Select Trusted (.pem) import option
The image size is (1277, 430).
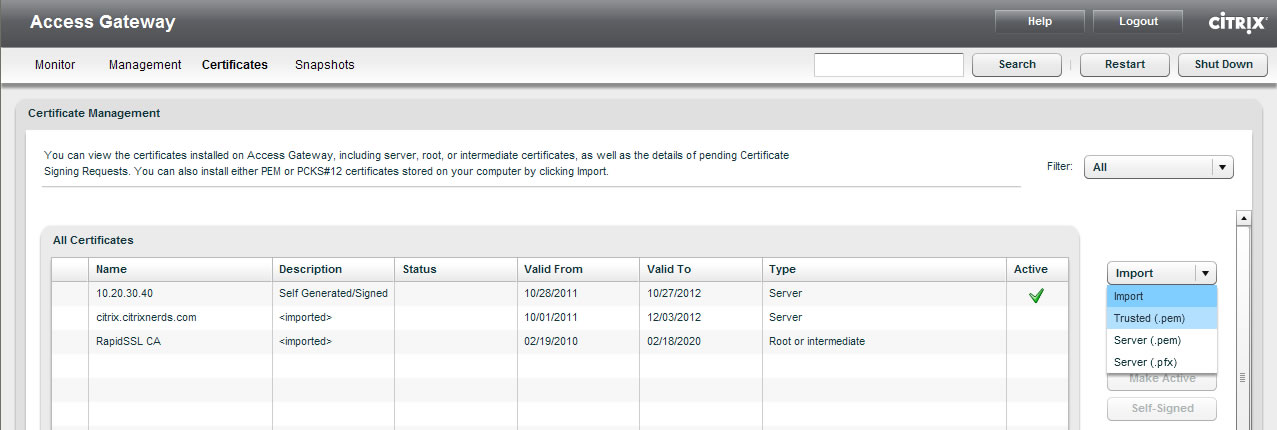click(1162, 318)
